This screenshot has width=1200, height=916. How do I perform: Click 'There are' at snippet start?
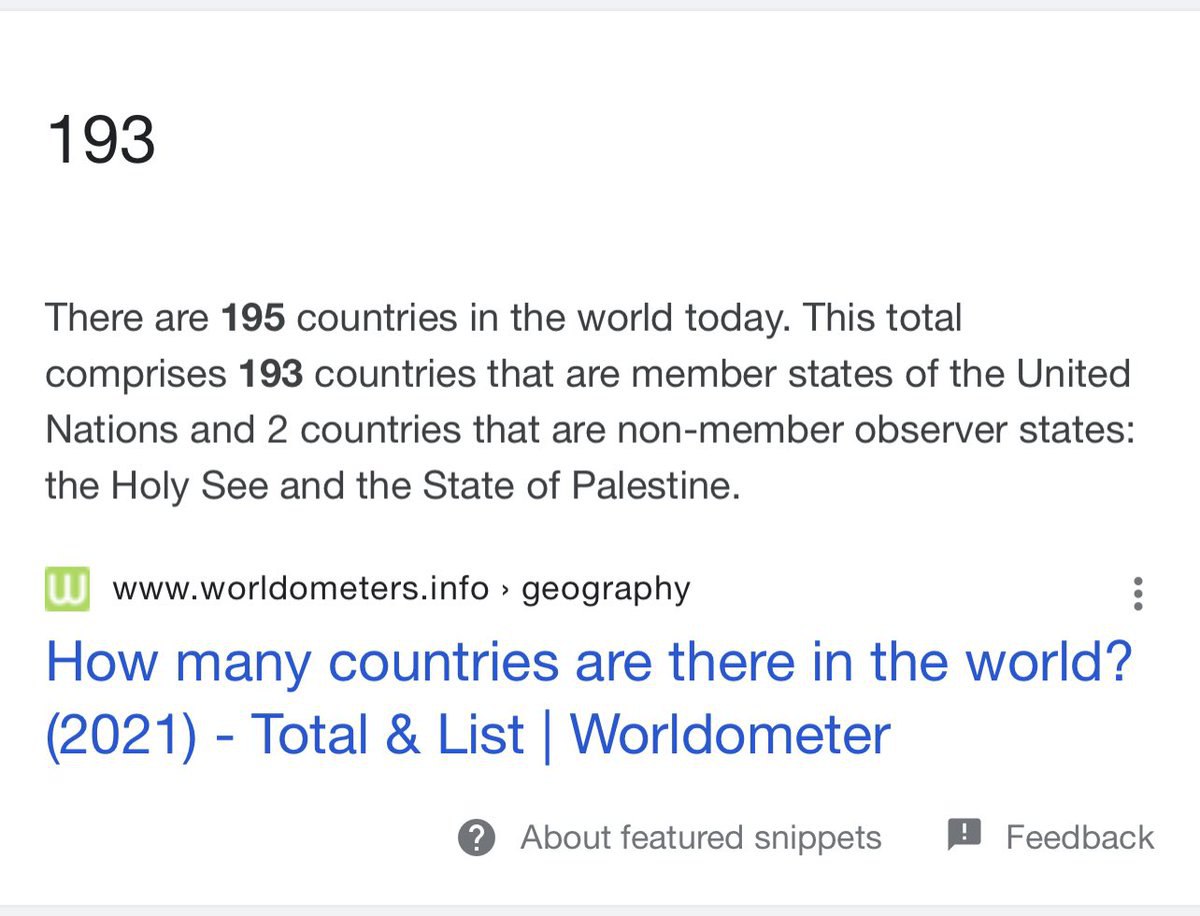tap(128, 319)
